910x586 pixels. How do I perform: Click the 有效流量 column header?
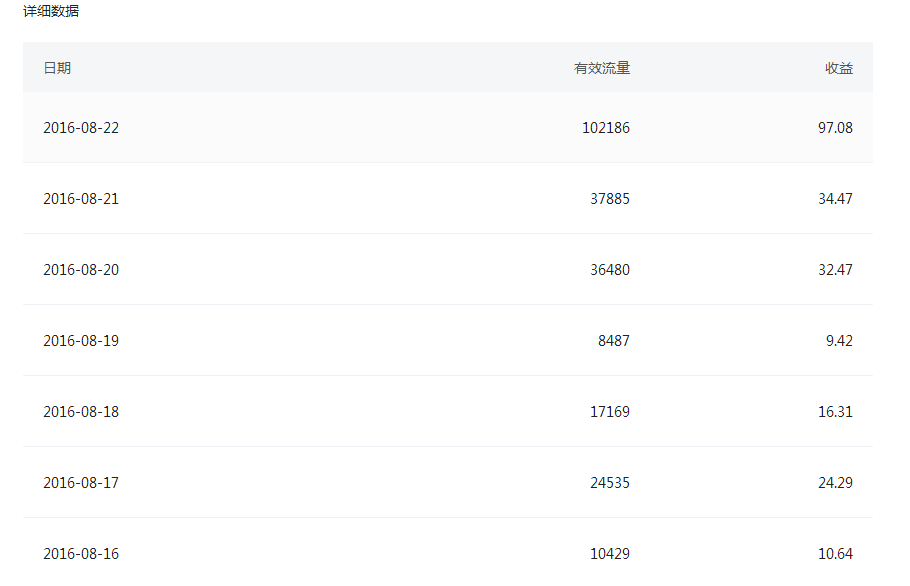[602, 68]
